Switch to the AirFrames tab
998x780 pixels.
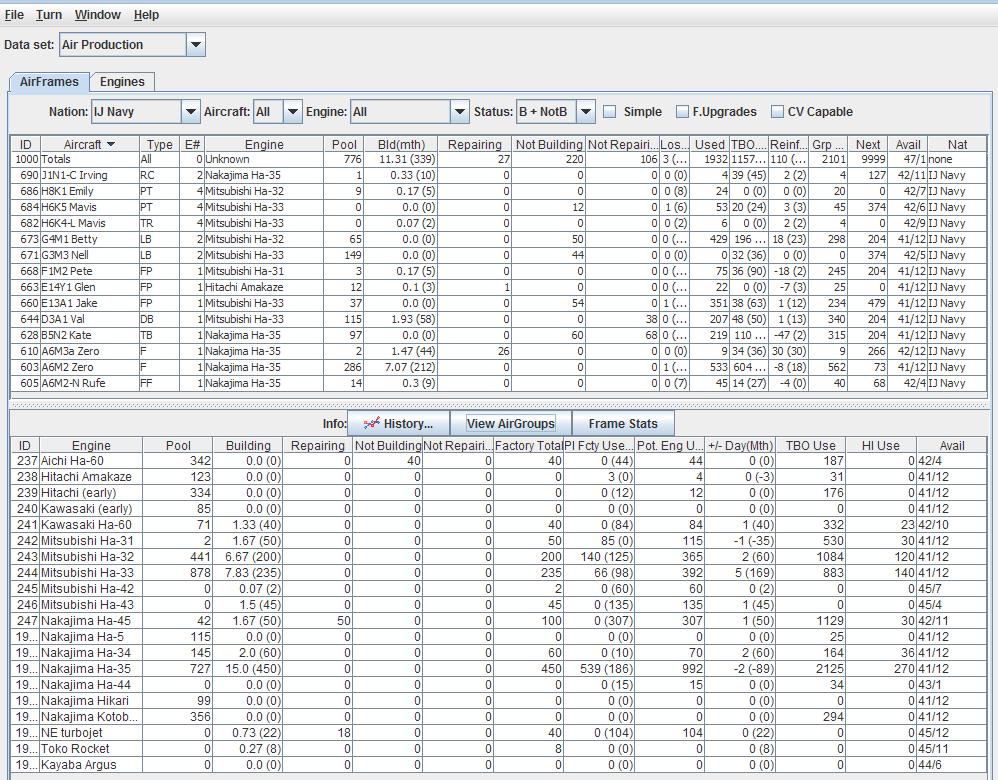click(x=49, y=82)
